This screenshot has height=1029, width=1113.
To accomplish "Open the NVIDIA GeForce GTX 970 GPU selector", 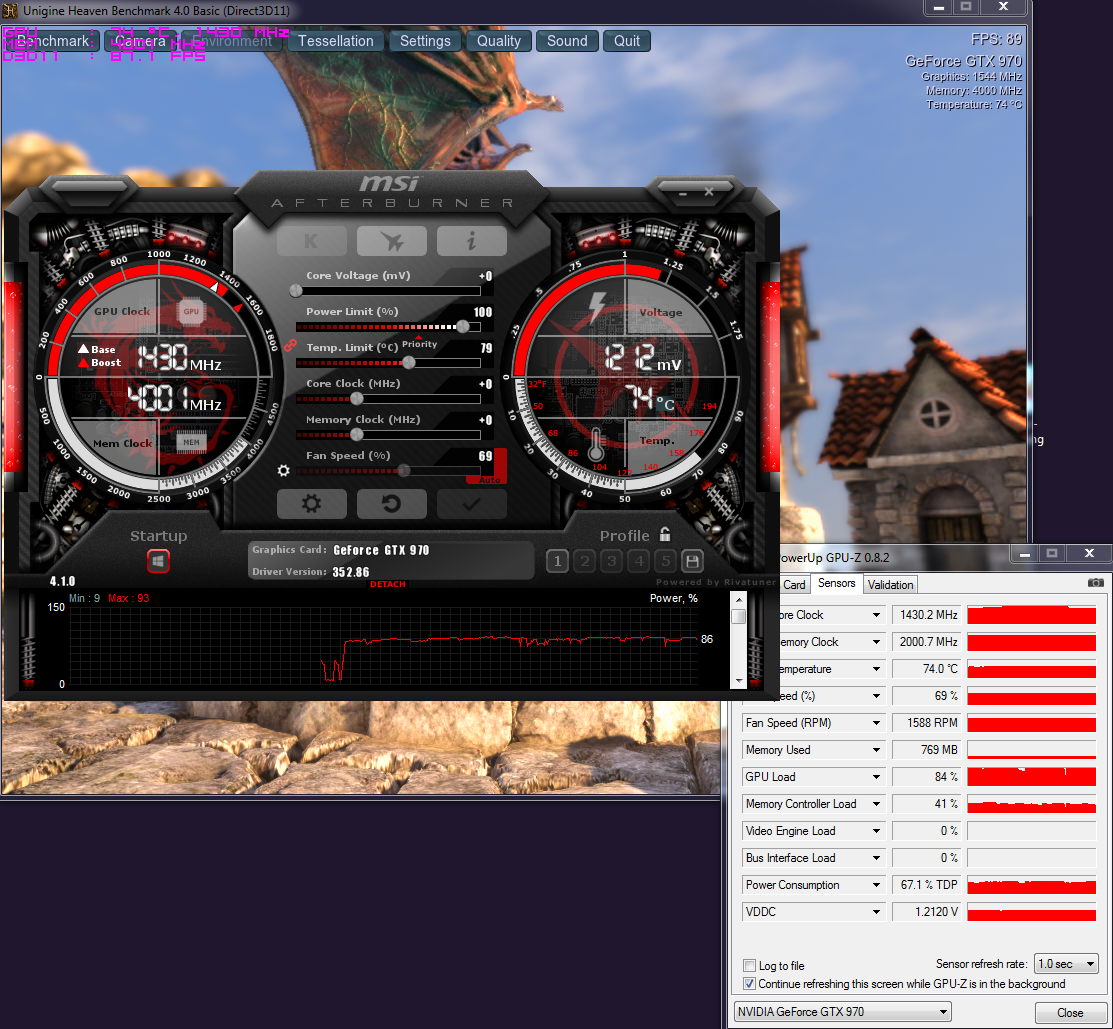I will 843,1012.
